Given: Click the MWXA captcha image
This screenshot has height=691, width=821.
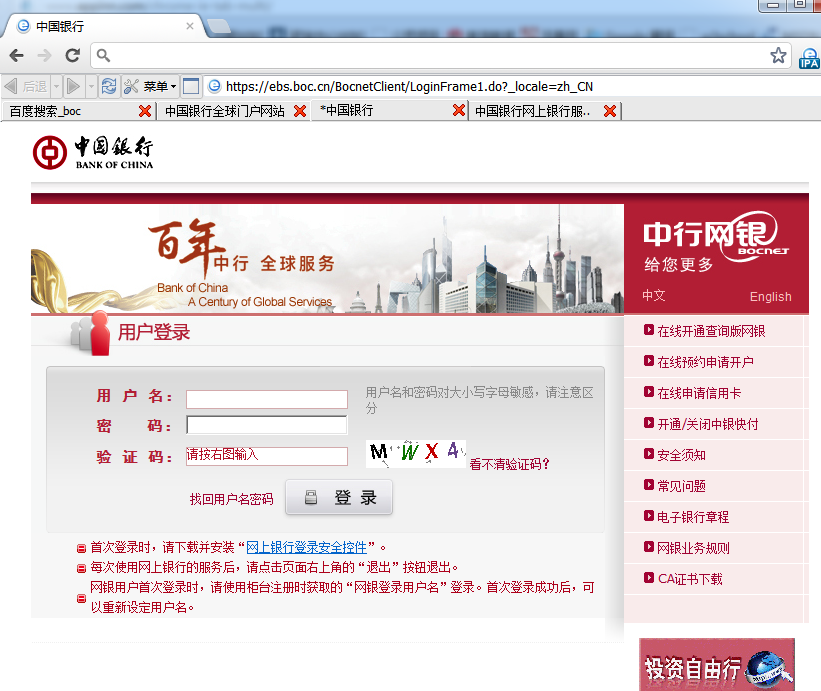Looking at the screenshot, I should click(416, 453).
